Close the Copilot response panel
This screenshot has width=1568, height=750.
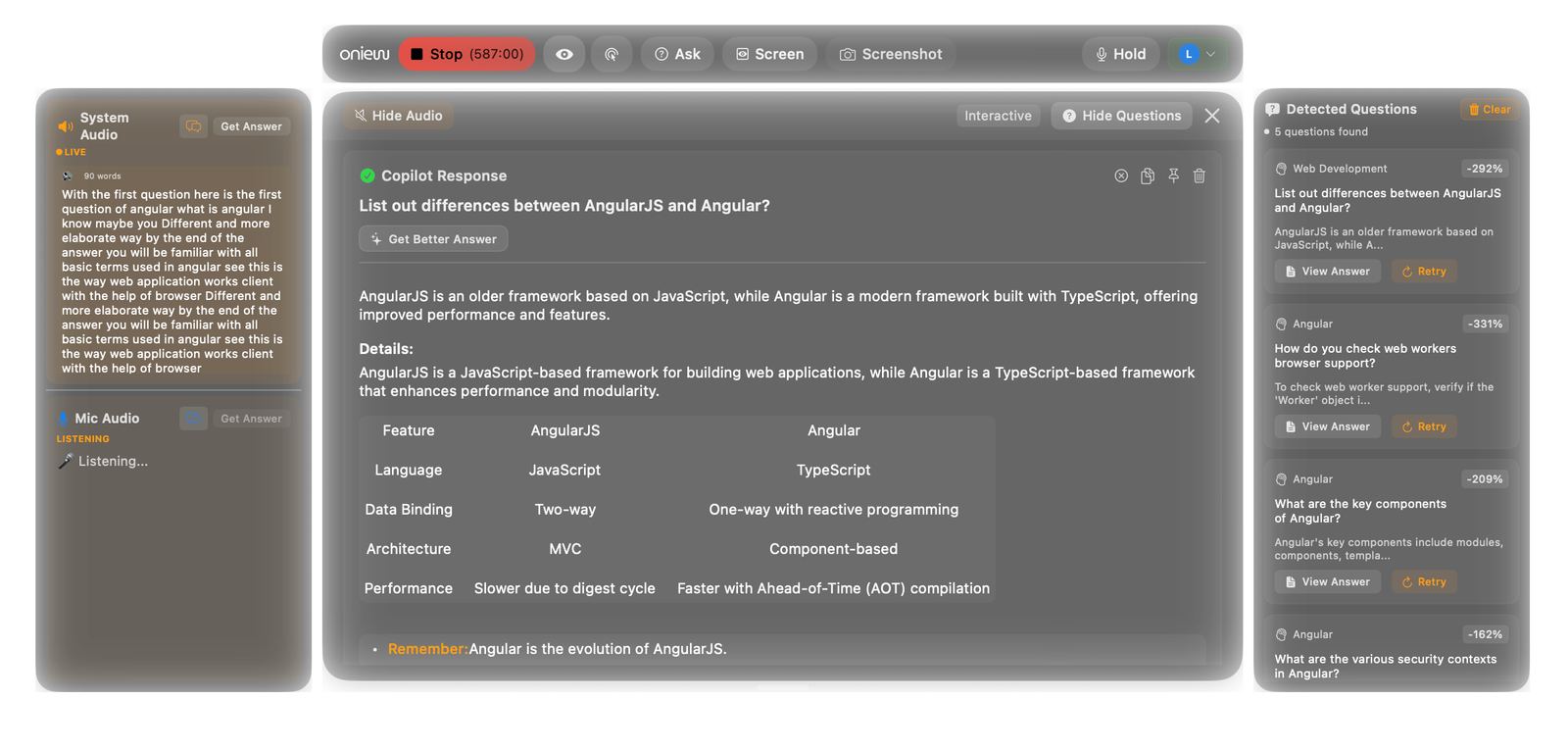(1212, 116)
